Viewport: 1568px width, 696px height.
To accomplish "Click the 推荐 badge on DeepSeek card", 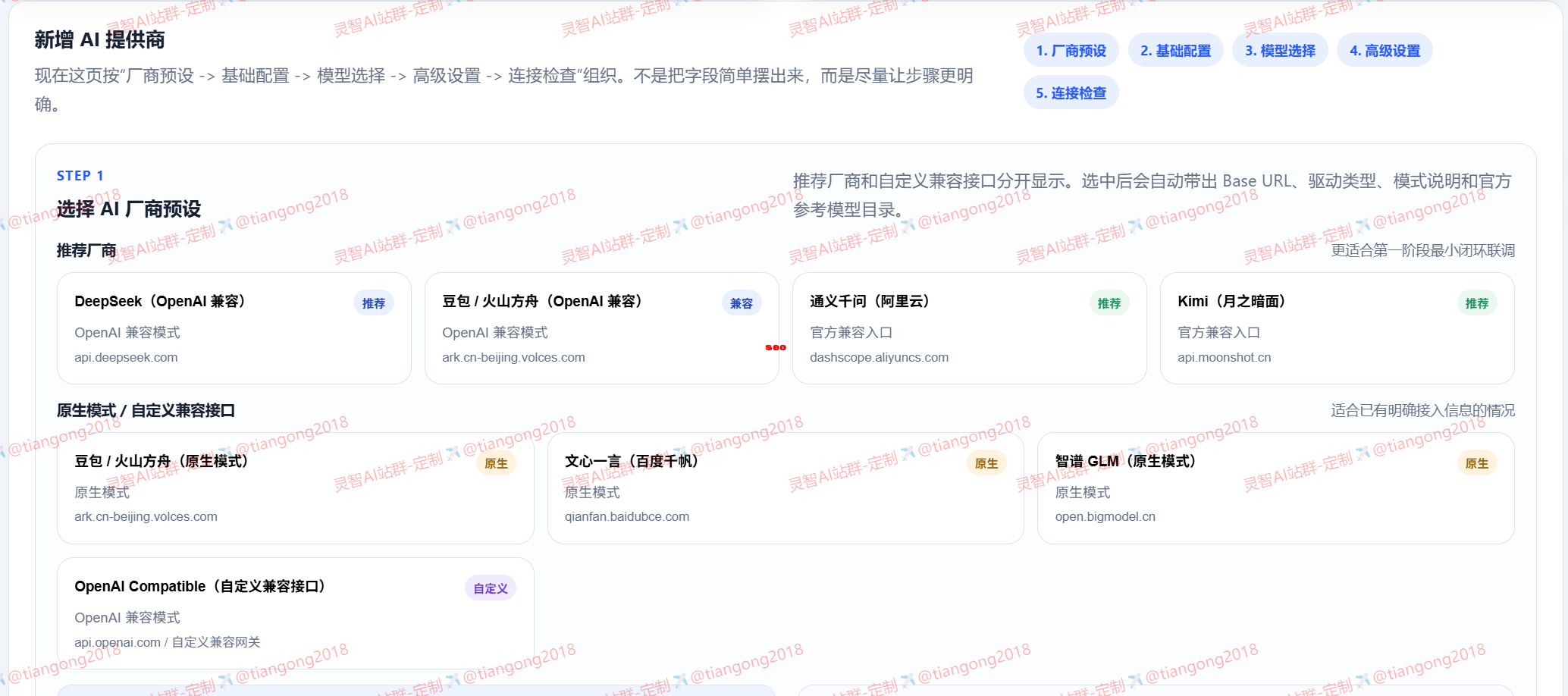I will [373, 303].
